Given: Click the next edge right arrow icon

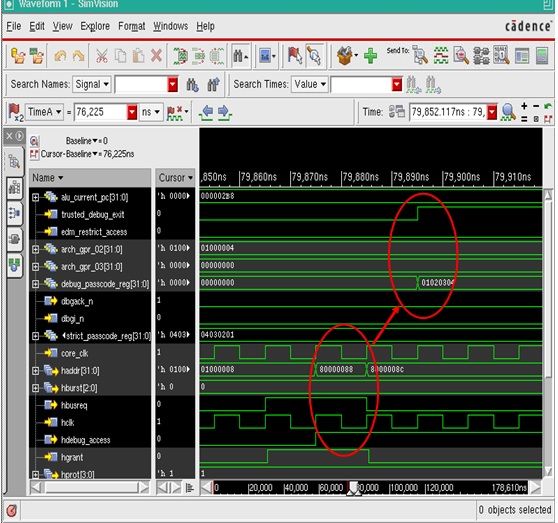Looking at the screenshot, I should click(224, 112).
